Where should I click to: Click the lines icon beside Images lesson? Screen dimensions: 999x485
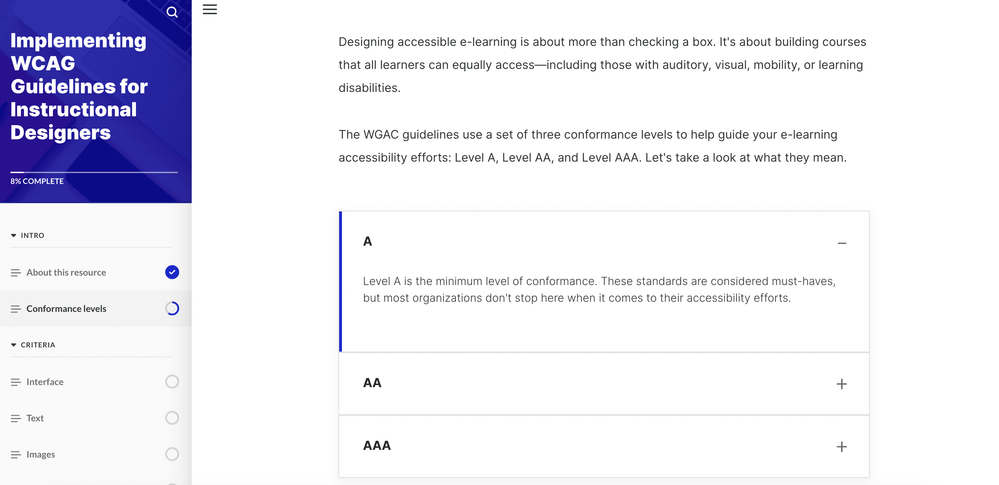coord(15,455)
